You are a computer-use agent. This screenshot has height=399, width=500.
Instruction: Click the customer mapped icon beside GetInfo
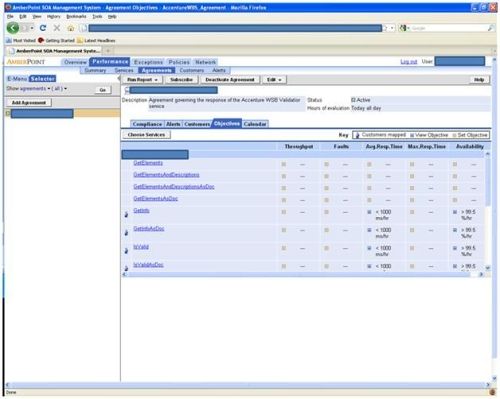[x=126, y=214]
